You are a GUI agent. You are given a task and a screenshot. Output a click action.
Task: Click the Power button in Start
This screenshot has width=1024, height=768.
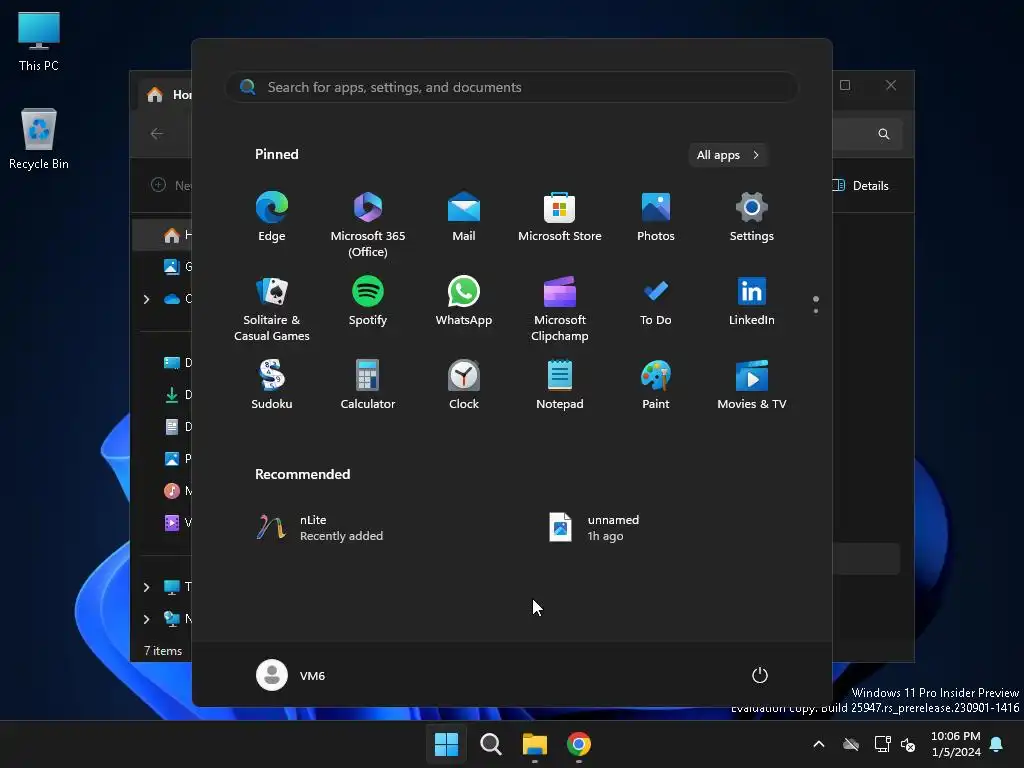coord(760,675)
